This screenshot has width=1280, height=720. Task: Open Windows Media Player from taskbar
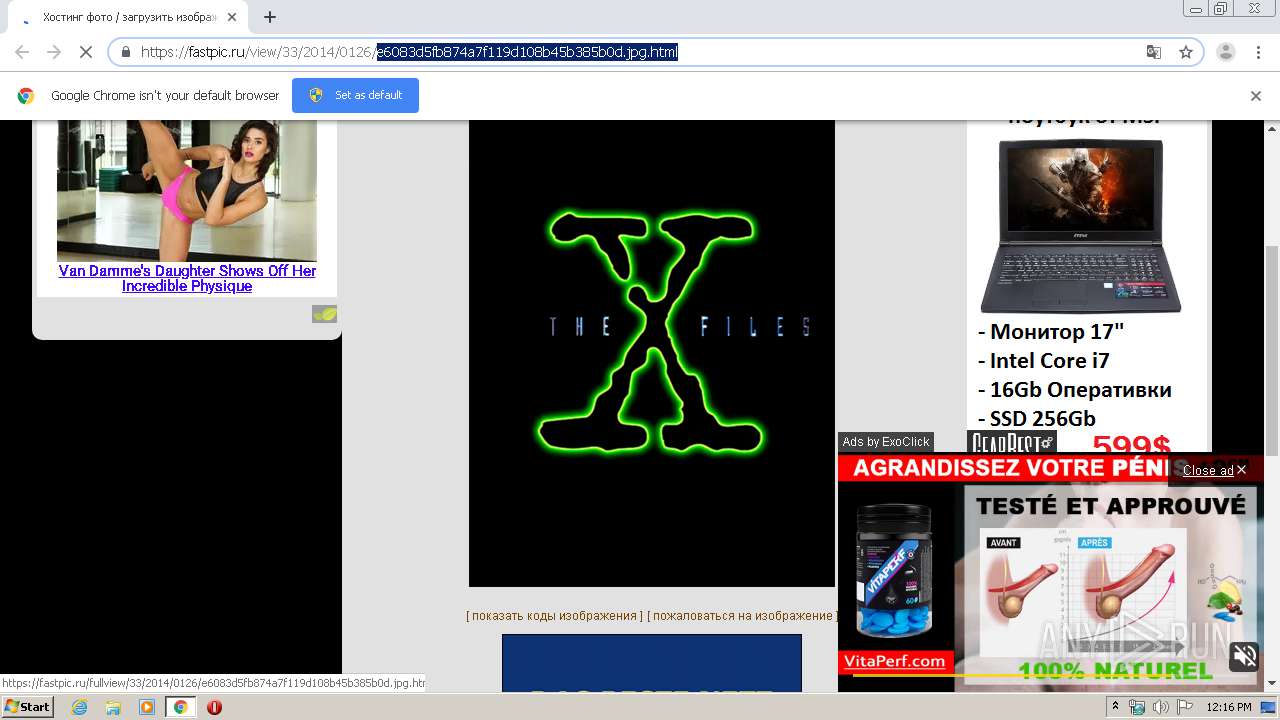click(147, 707)
